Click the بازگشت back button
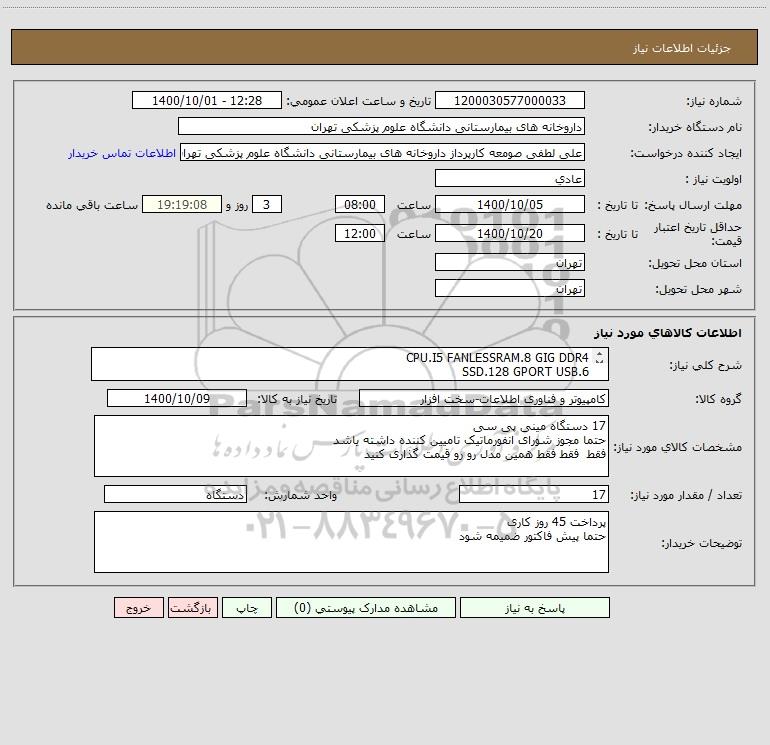This screenshot has width=770, height=745. pos(192,607)
